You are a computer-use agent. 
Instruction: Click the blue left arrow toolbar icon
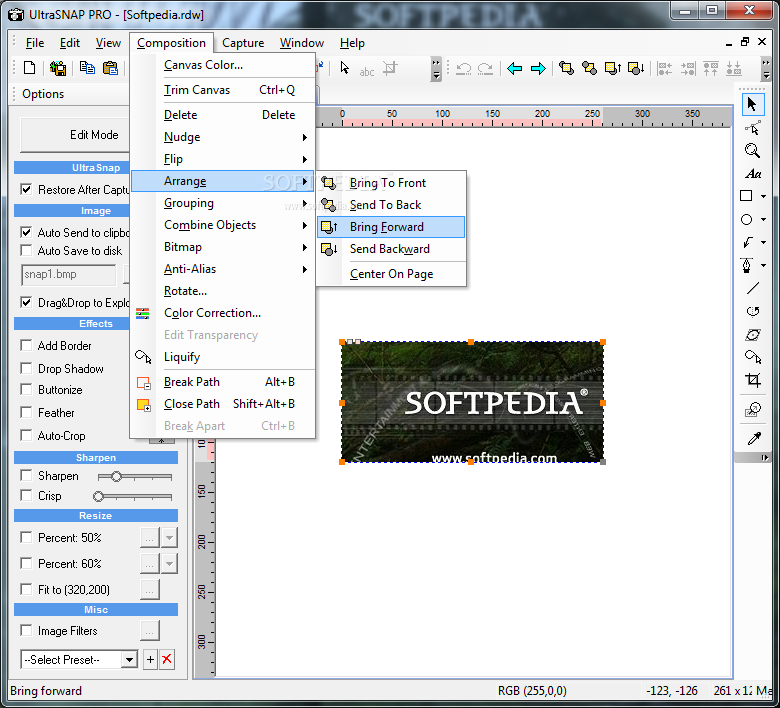click(514, 68)
